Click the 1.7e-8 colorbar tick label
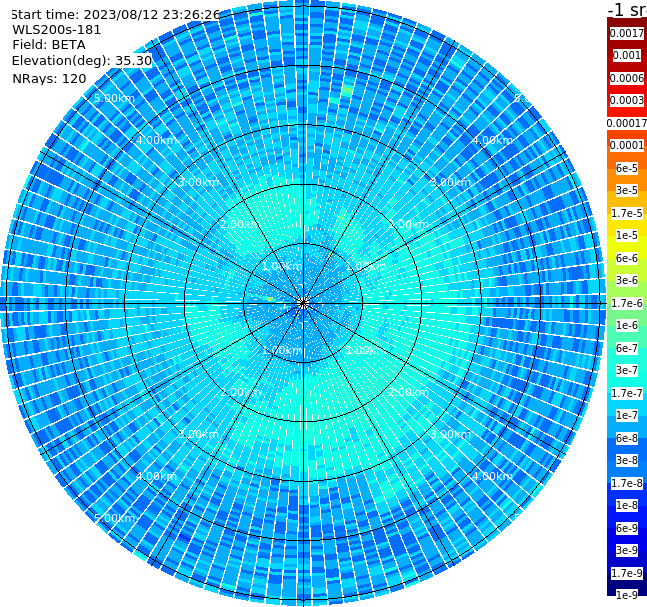The image size is (647, 607). (627, 483)
